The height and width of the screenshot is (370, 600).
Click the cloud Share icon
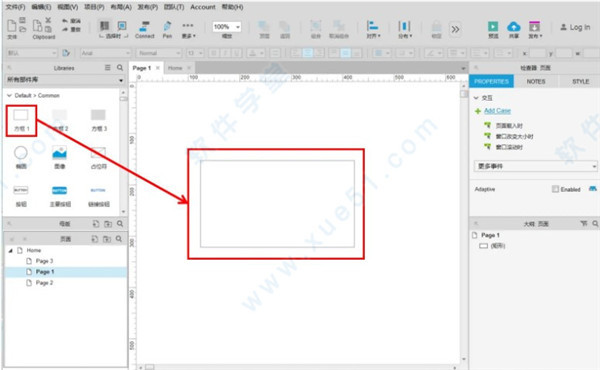514,27
